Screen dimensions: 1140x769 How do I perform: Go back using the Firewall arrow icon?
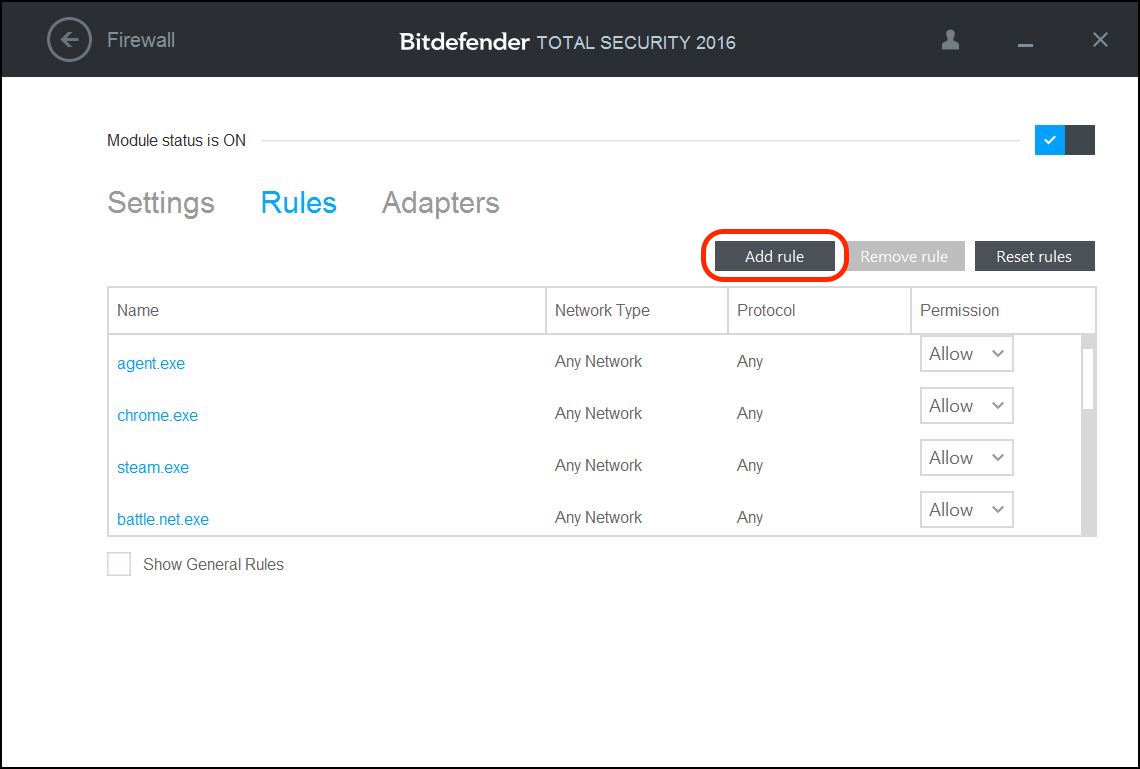(x=69, y=40)
